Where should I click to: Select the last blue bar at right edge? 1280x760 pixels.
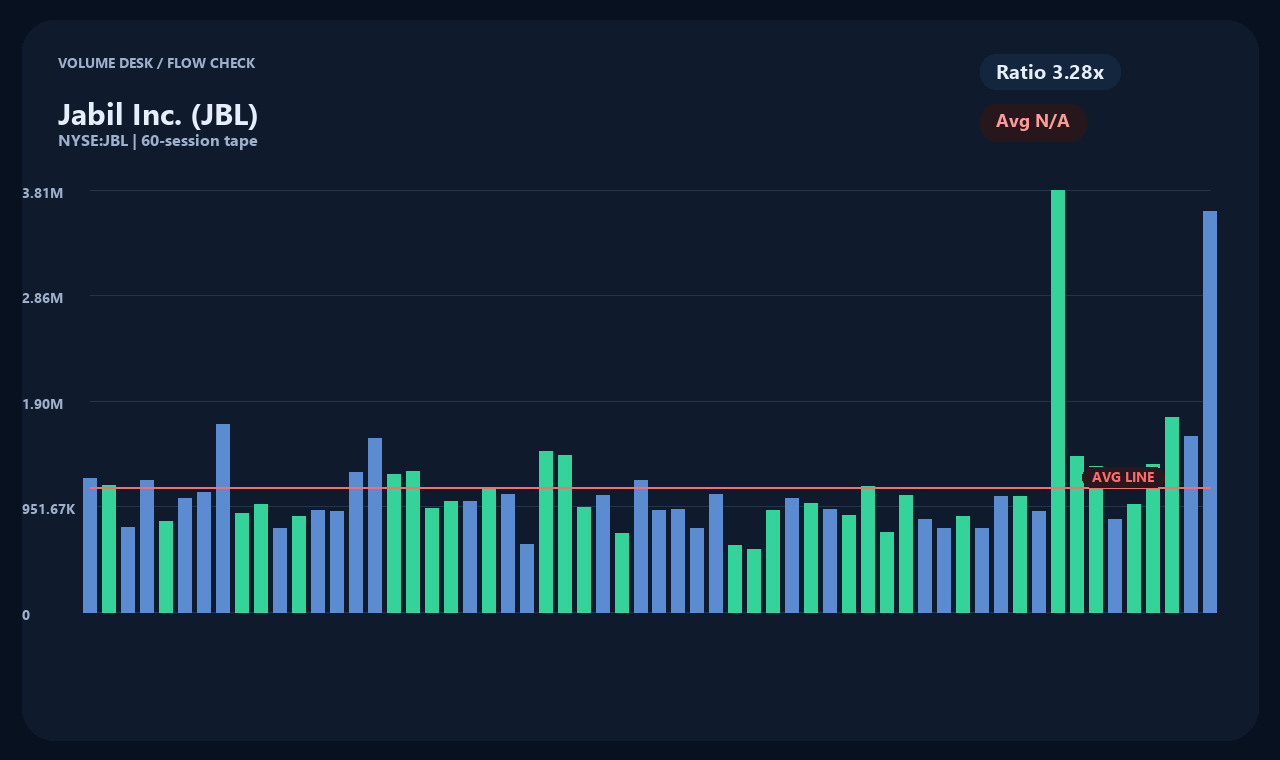(x=1210, y=412)
